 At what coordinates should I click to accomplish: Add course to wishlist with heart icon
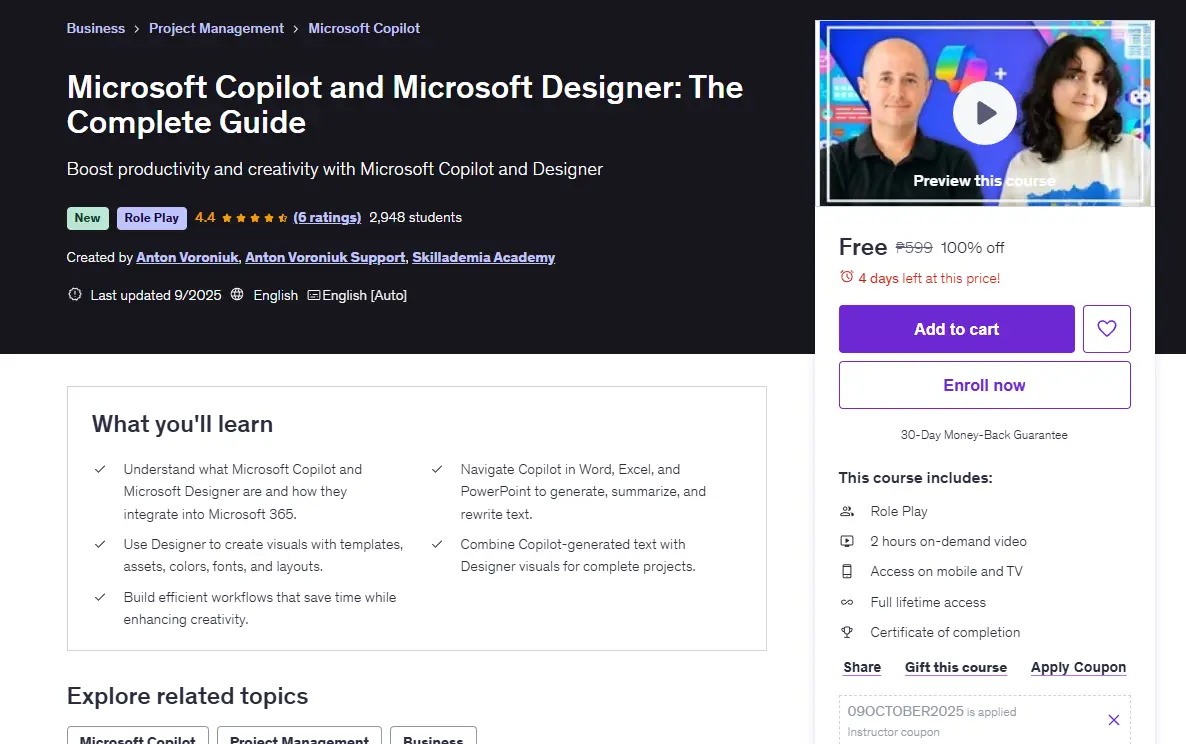coord(1107,329)
